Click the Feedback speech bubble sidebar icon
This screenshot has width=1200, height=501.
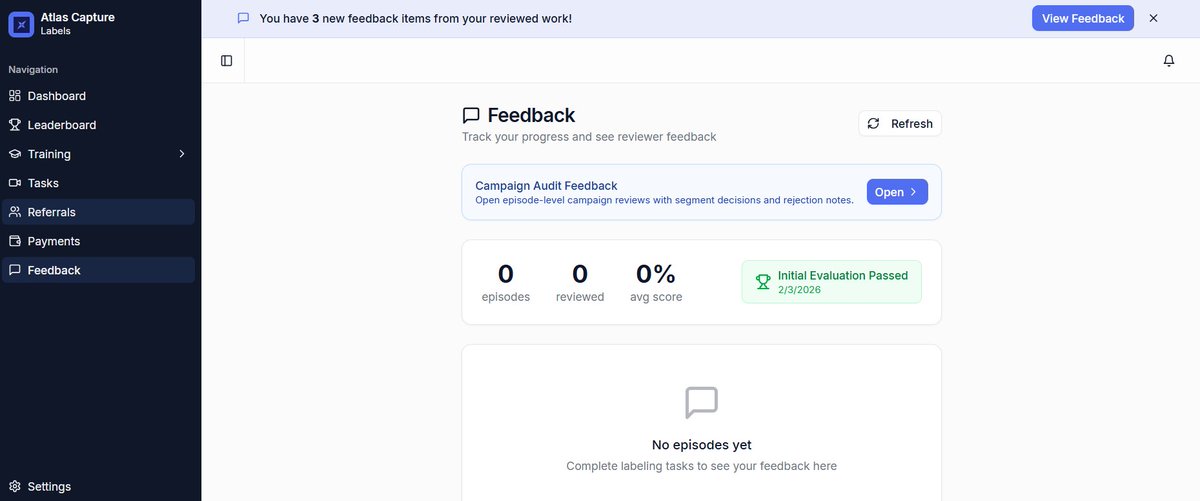[x=14, y=270]
